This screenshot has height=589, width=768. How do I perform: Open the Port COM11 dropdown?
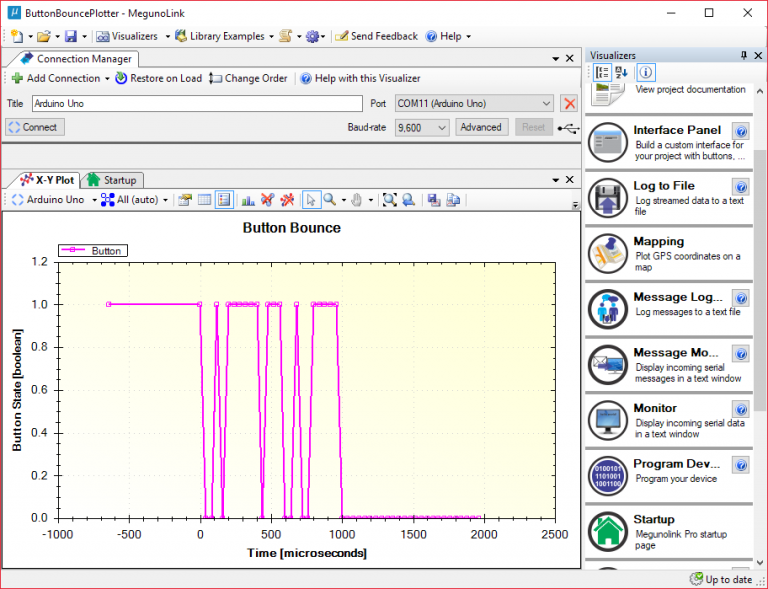545,103
